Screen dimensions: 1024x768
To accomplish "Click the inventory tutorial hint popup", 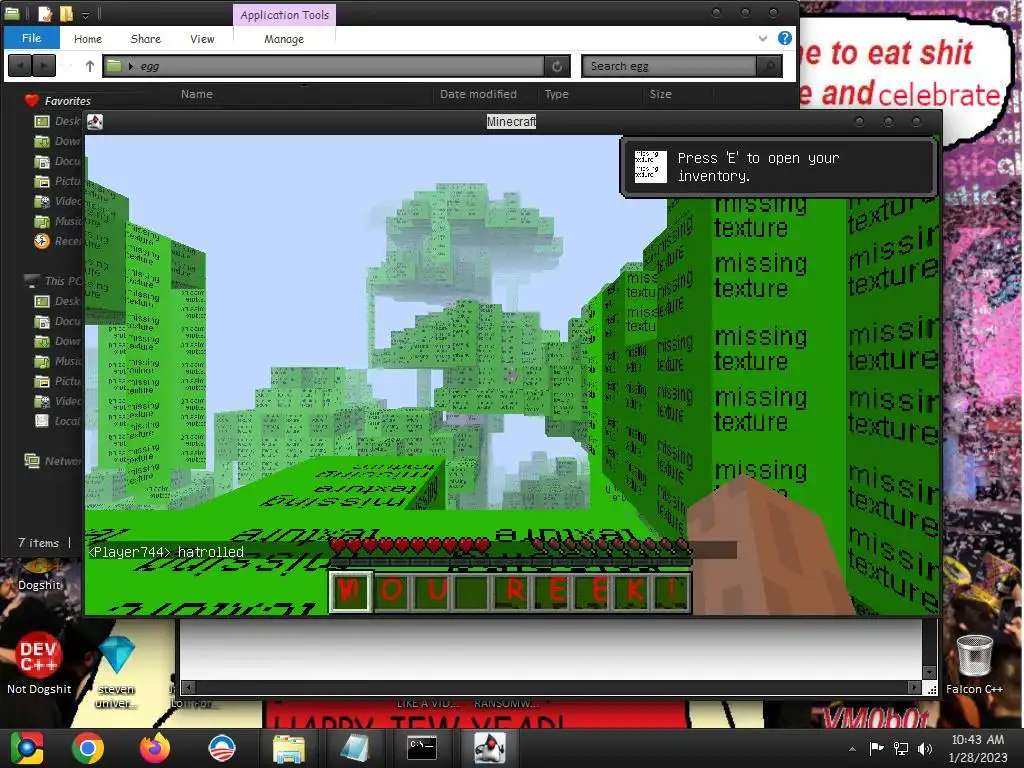I will (x=778, y=167).
